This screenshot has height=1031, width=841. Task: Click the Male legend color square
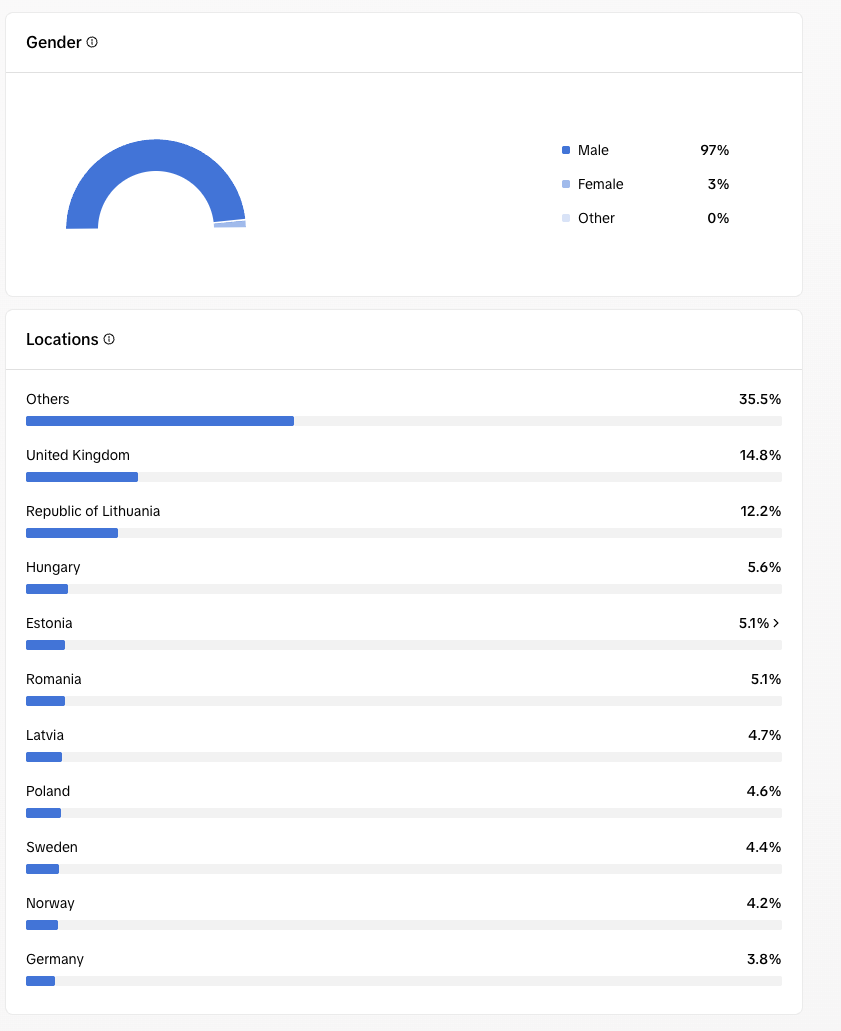click(565, 150)
